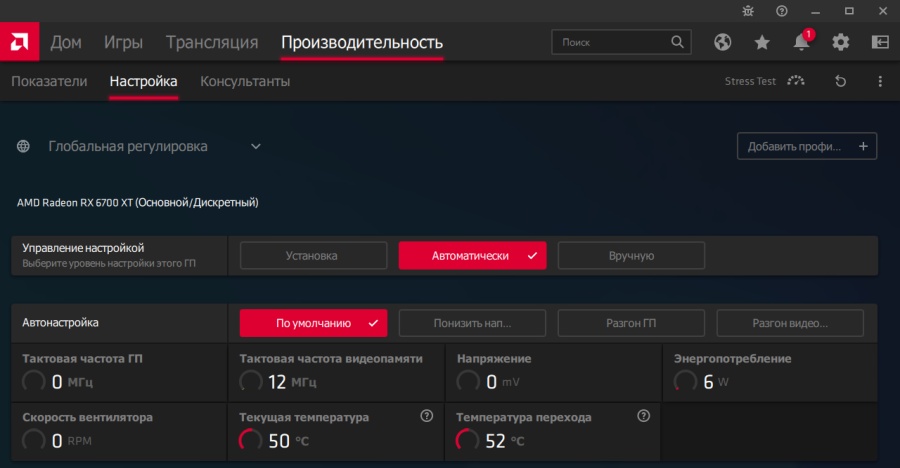Click the search magnifier icon
Viewport: 900px width, 468px height.
[x=677, y=42]
